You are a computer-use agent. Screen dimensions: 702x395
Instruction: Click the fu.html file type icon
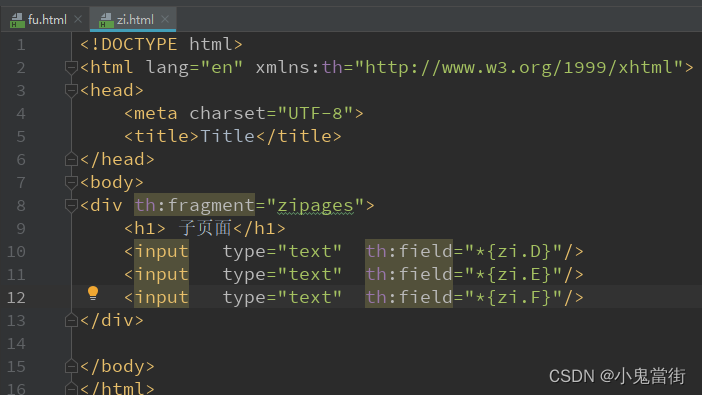click(17, 20)
